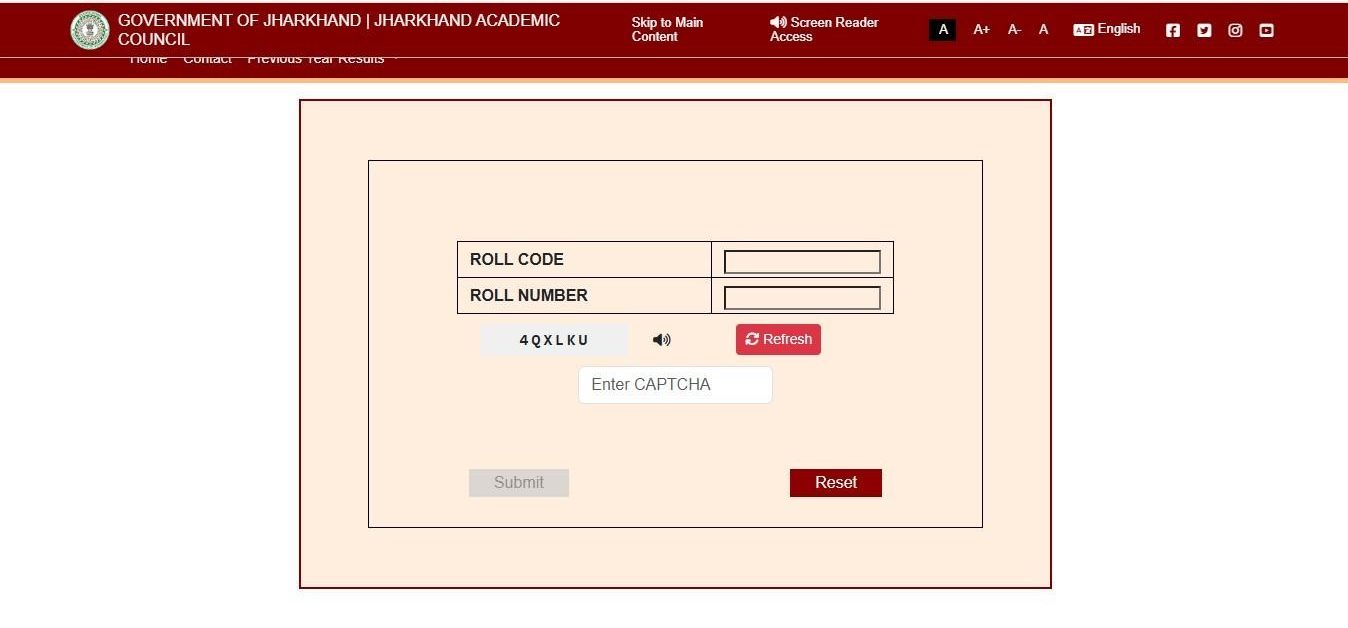This screenshot has width=1348, height=628.
Task: Open the Twitter social media icon
Action: 1204,30
